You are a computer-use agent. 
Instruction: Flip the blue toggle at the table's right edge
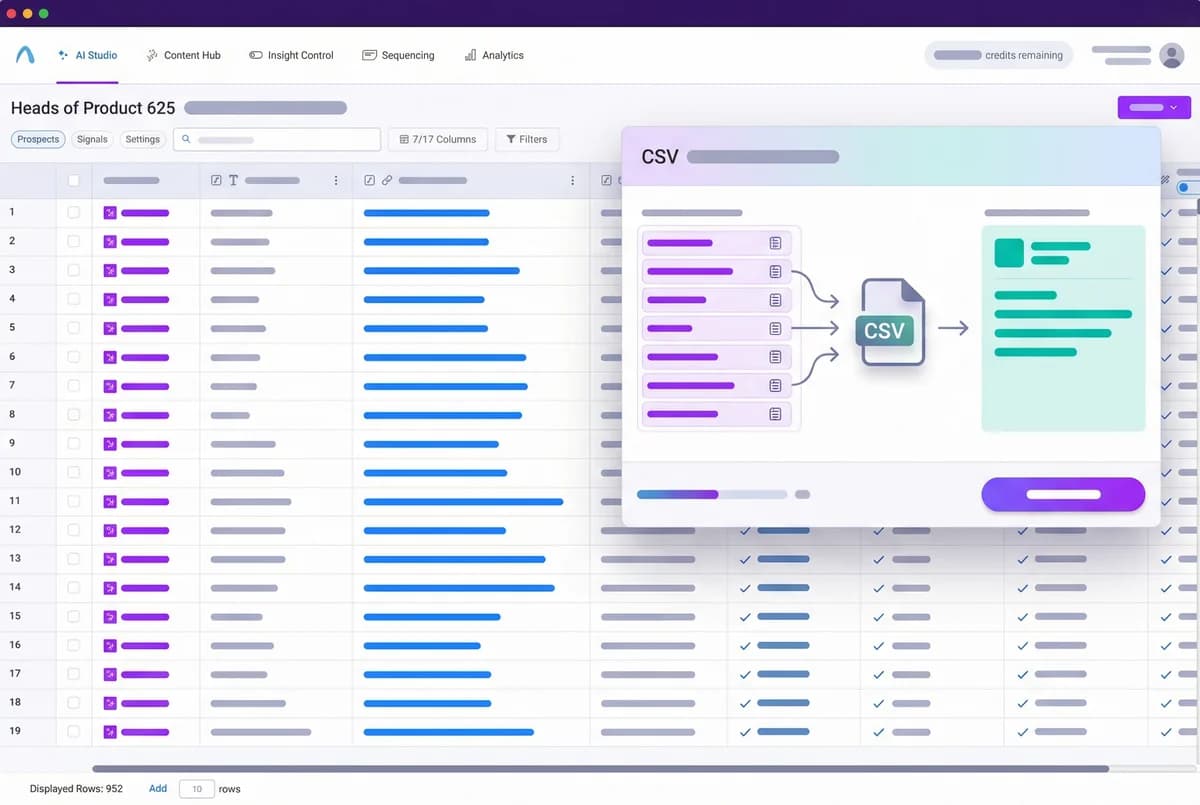pyautogui.click(x=1188, y=186)
